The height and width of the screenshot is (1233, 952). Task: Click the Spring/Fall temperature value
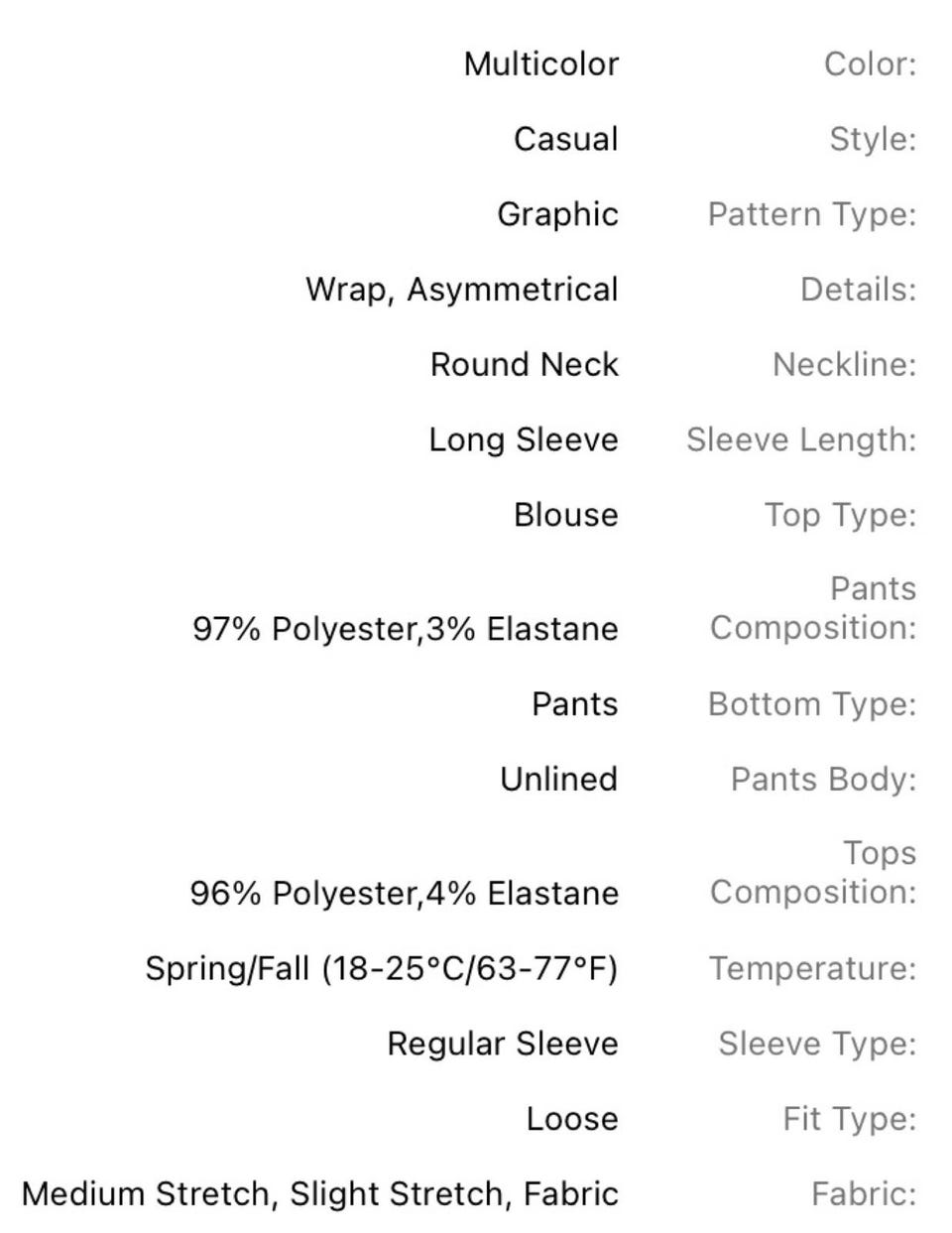381,968
